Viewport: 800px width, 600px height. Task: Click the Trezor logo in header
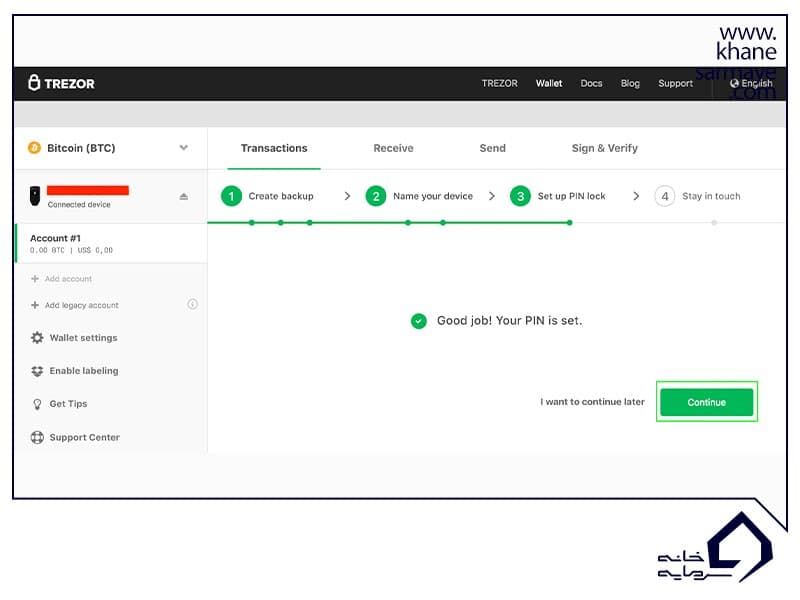pyautogui.click(x=61, y=83)
